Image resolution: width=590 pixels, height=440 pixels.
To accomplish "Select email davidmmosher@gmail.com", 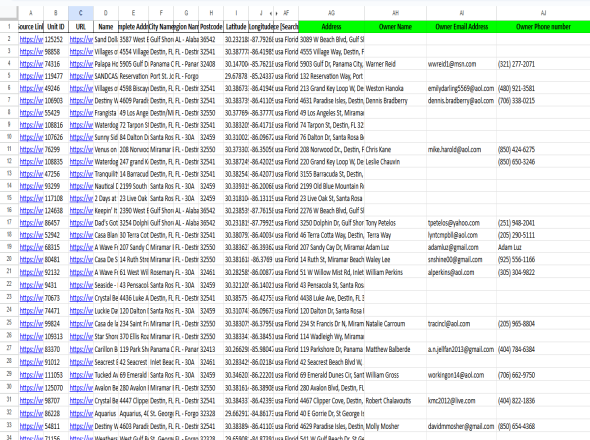I will pos(462,426).
